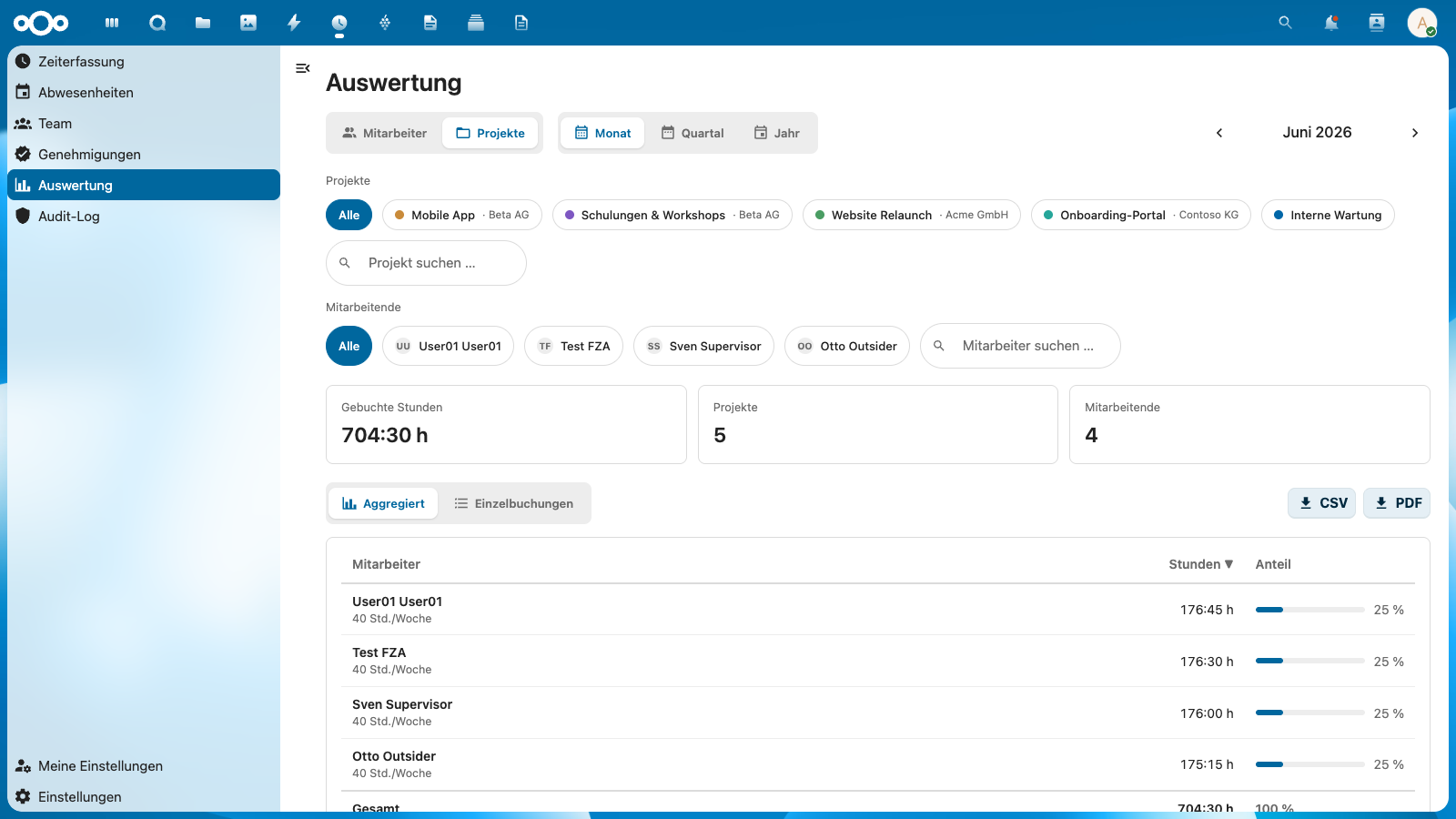Screen dimensions: 1456x819
Task: Filter by Otto Outsider employee chip
Action: [847, 346]
